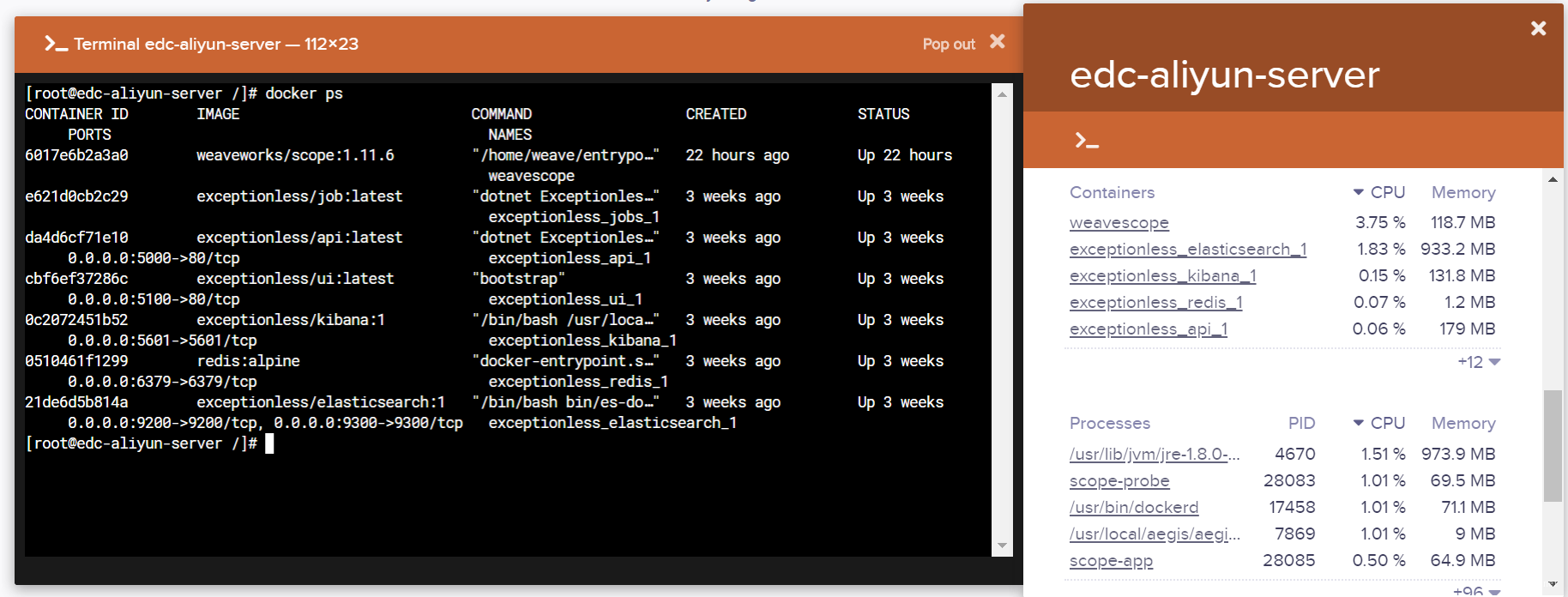1568x597 pixels.
Task: Click port mapping 0.0.0.0:6379->6379/tcp
Action: point(162,382)
